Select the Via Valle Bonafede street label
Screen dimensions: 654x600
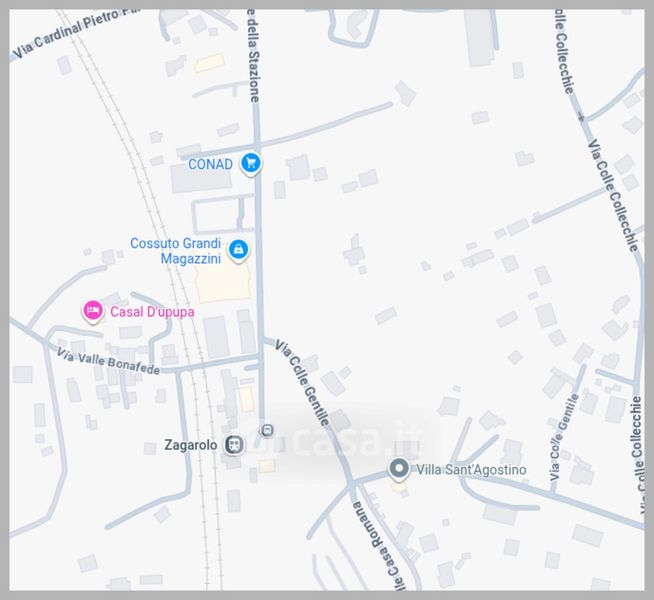(108, 361)
